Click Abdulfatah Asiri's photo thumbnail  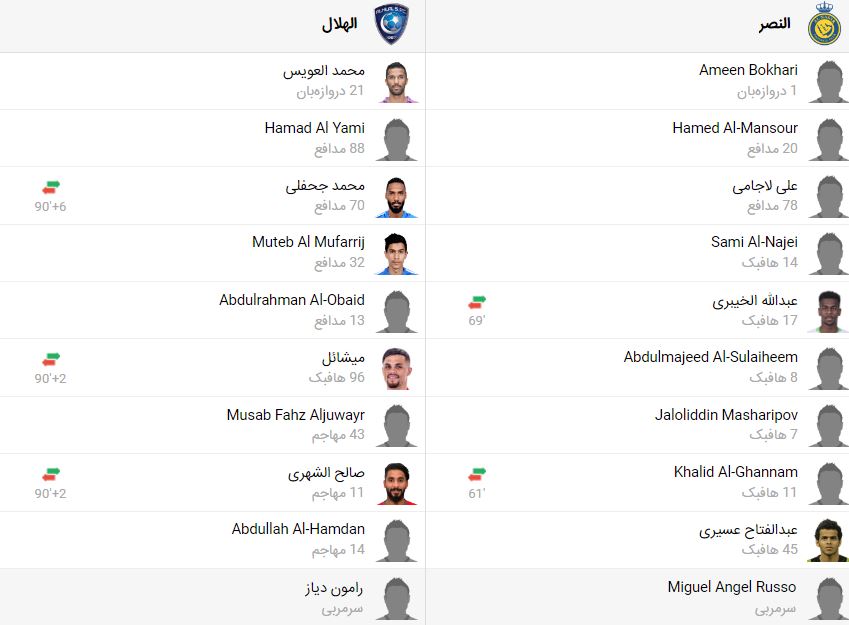(x=827, y=539)
